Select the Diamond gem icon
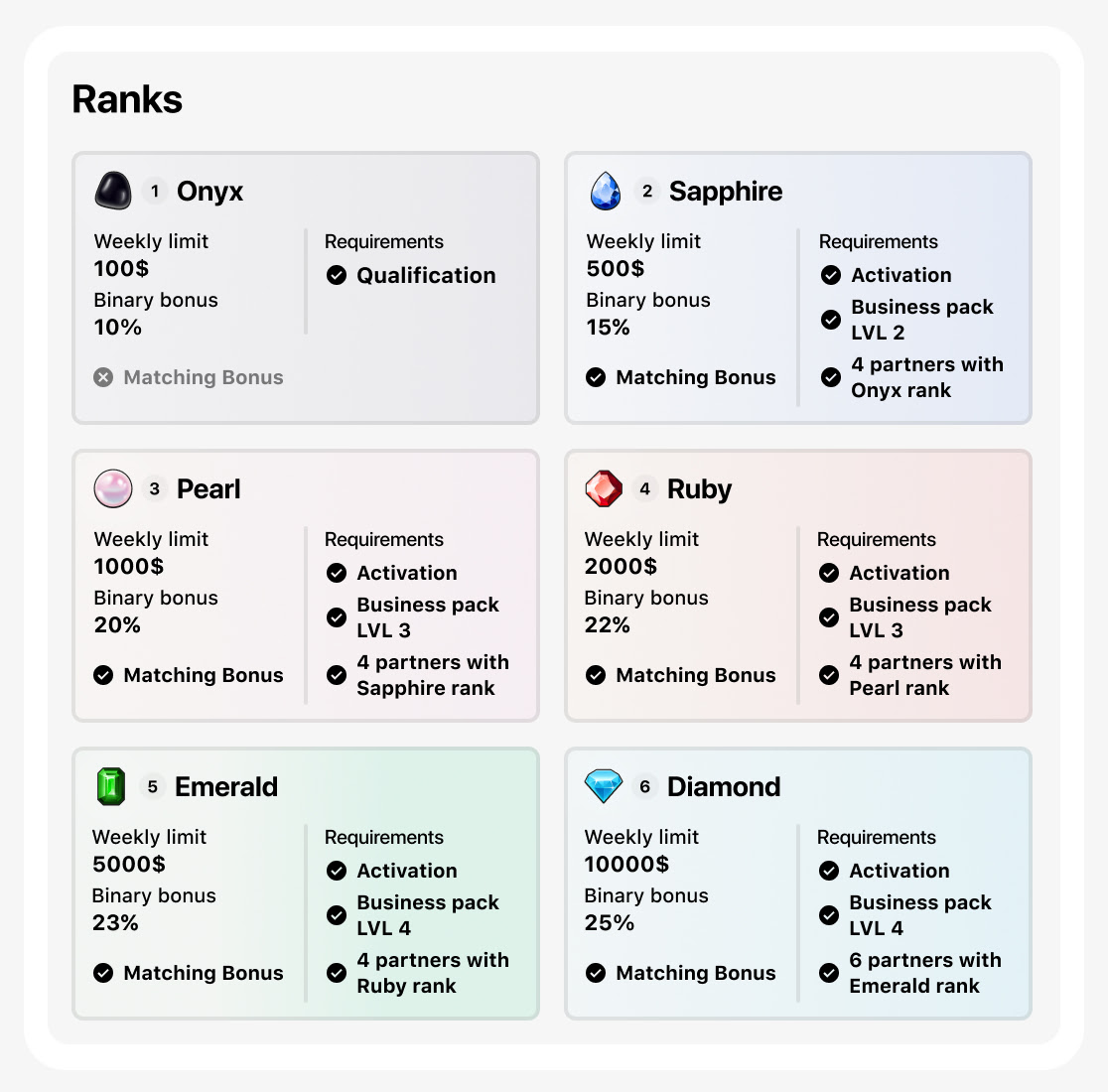The image size is (1108, 1092). (x=605, y=785)
